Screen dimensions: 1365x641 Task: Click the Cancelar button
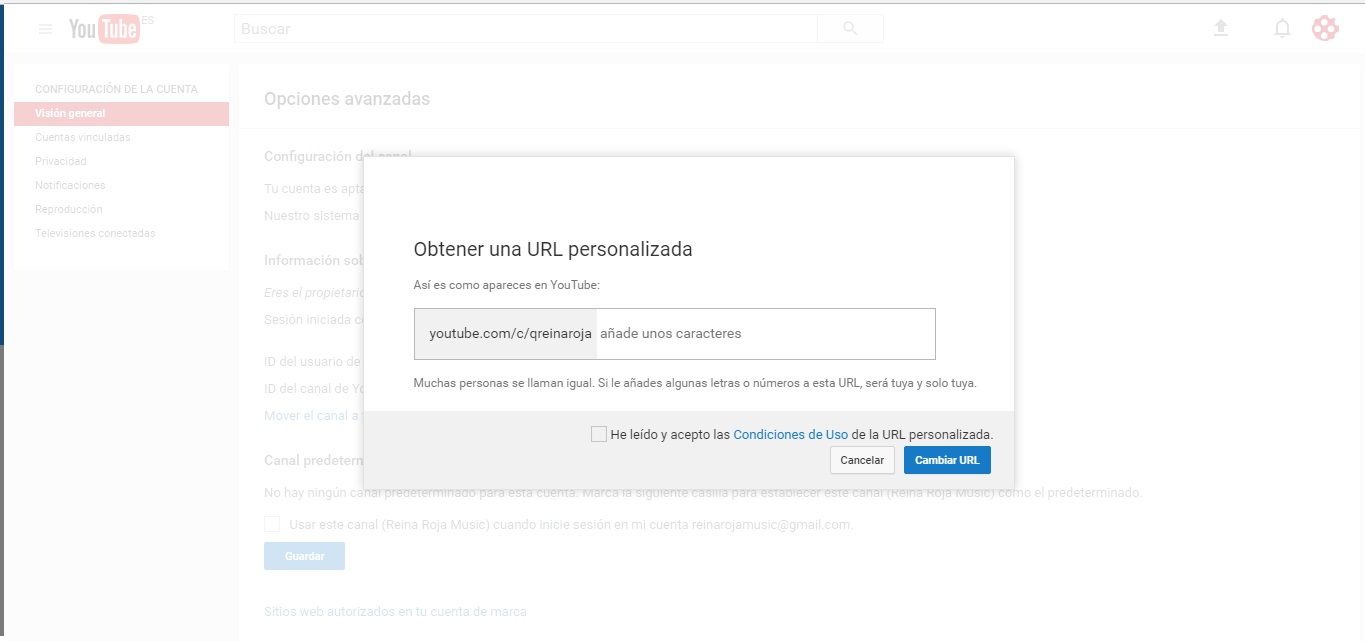[x=862, y=460]
